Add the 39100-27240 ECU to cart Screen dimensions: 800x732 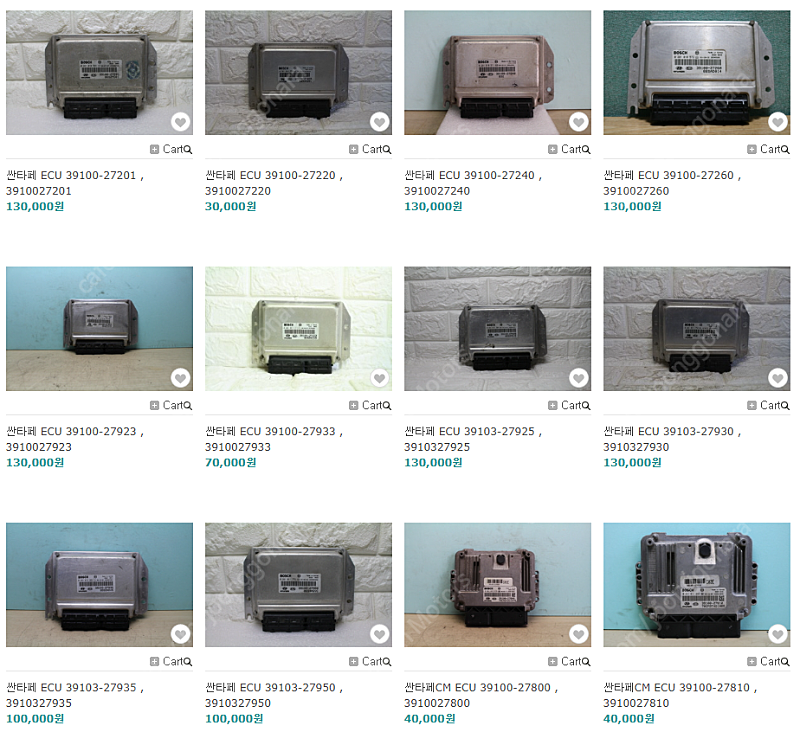565,149
